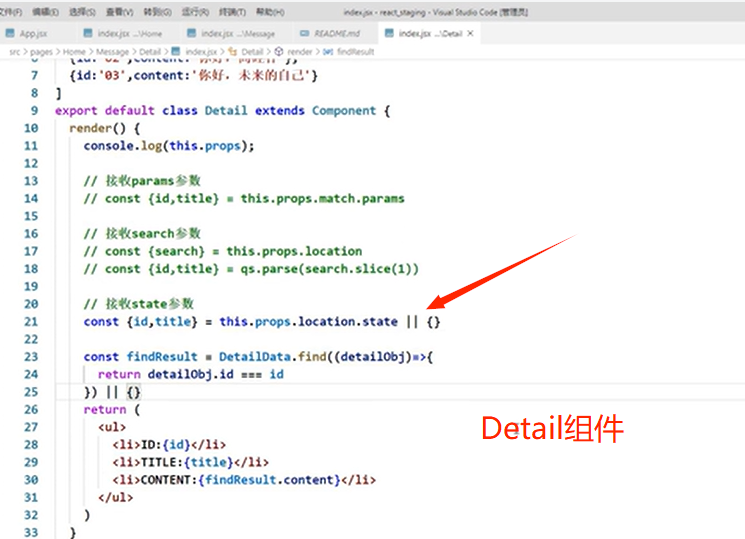Open the 文件(F) menu
The height and width of the screenshot is (539, 745).
[10, 12]
